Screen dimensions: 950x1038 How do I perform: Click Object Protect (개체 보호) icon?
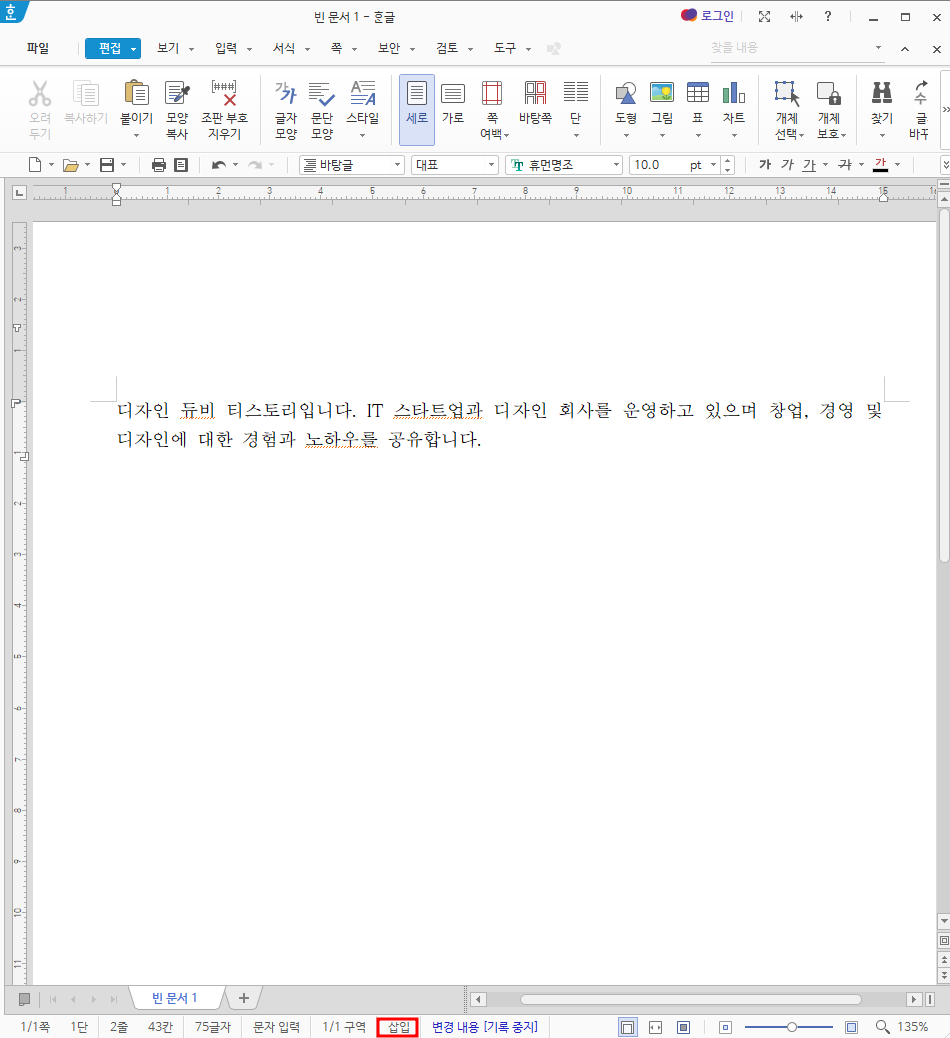829,109
